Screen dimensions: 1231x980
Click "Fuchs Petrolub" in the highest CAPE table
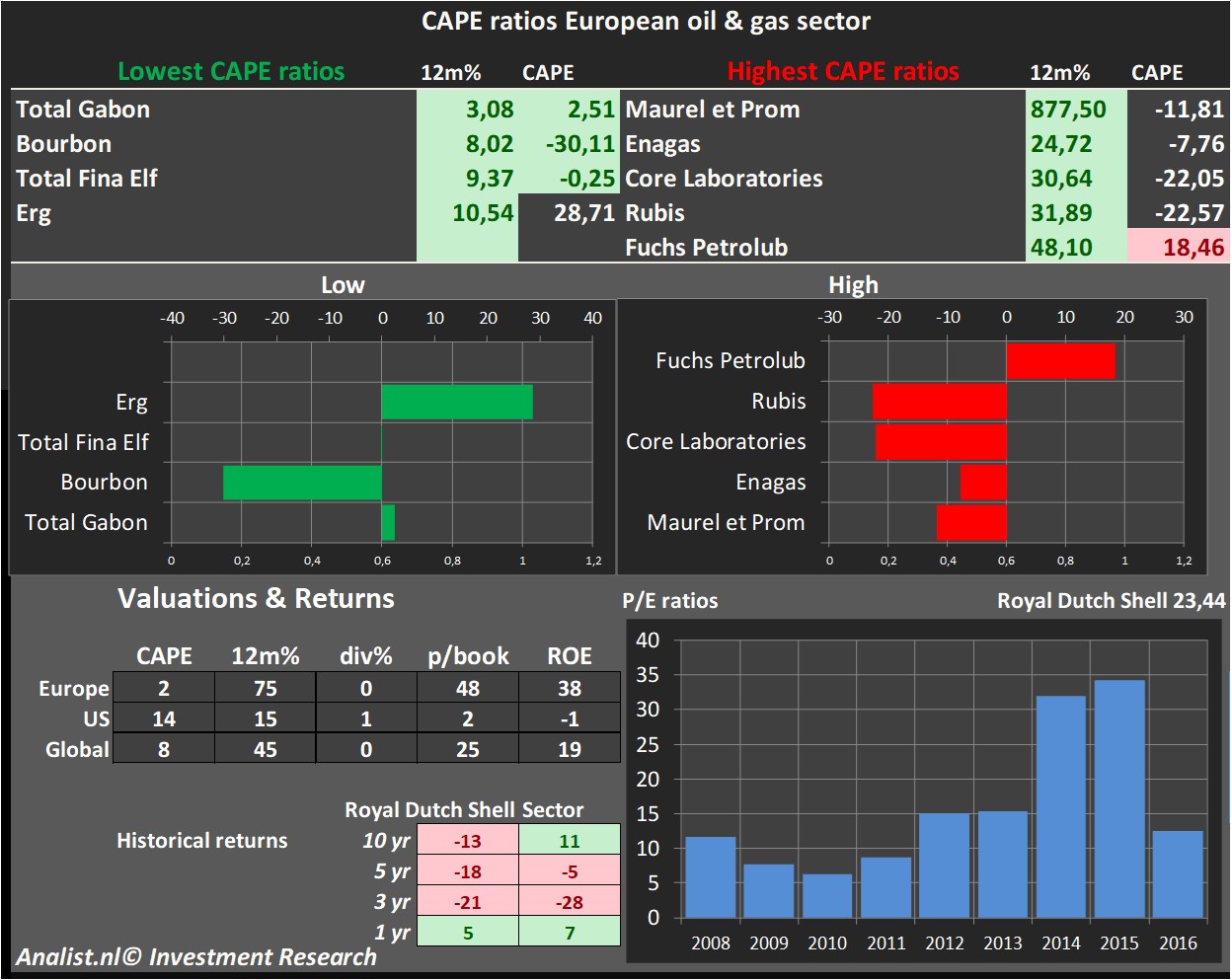(x=706, y=248)
